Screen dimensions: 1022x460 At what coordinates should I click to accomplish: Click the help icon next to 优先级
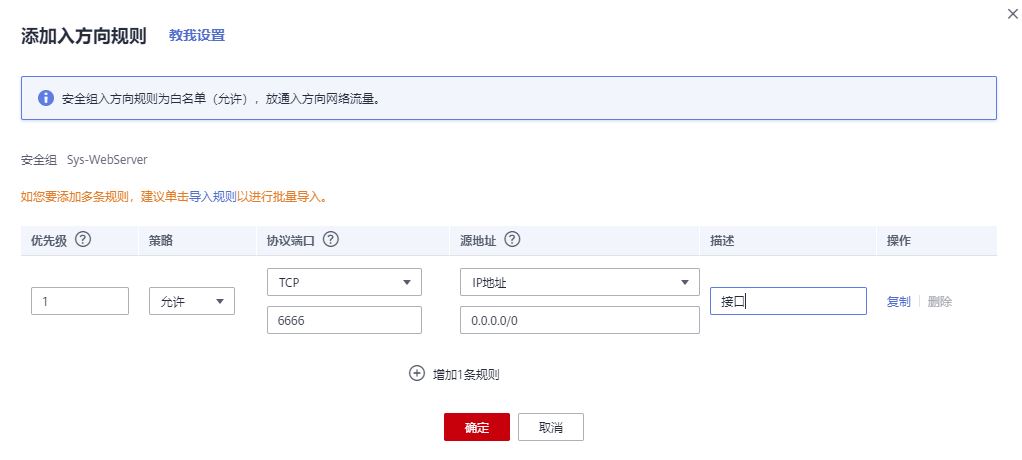click(x=83, y=240)
